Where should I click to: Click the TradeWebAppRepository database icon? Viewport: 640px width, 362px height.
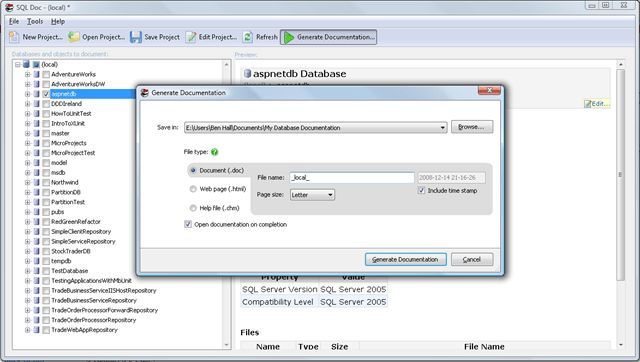[x=37, y=330]
